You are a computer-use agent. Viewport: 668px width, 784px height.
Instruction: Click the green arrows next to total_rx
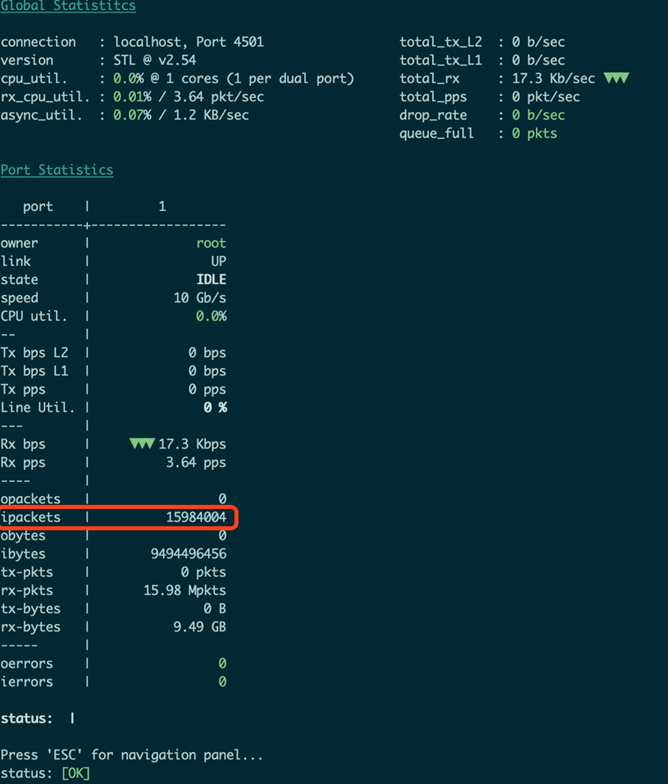[616, 78]
